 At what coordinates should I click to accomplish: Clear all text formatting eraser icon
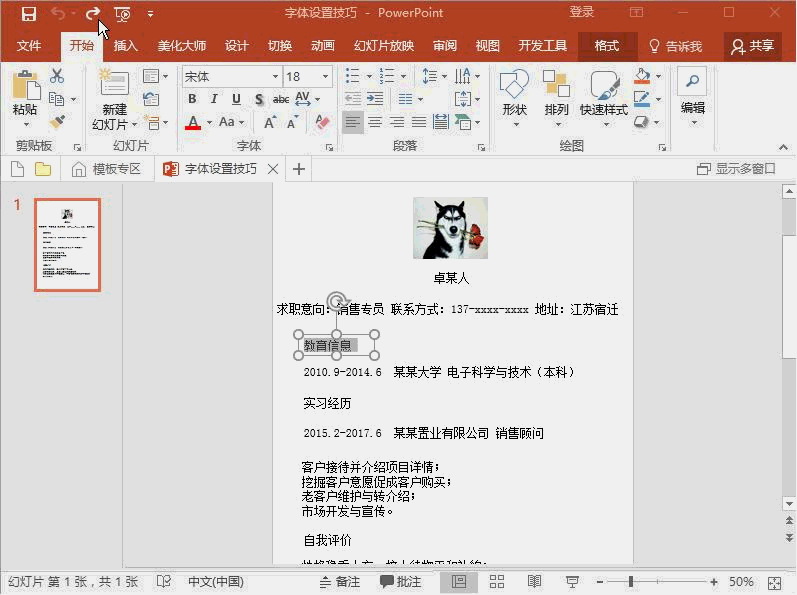tap(322, 122)
